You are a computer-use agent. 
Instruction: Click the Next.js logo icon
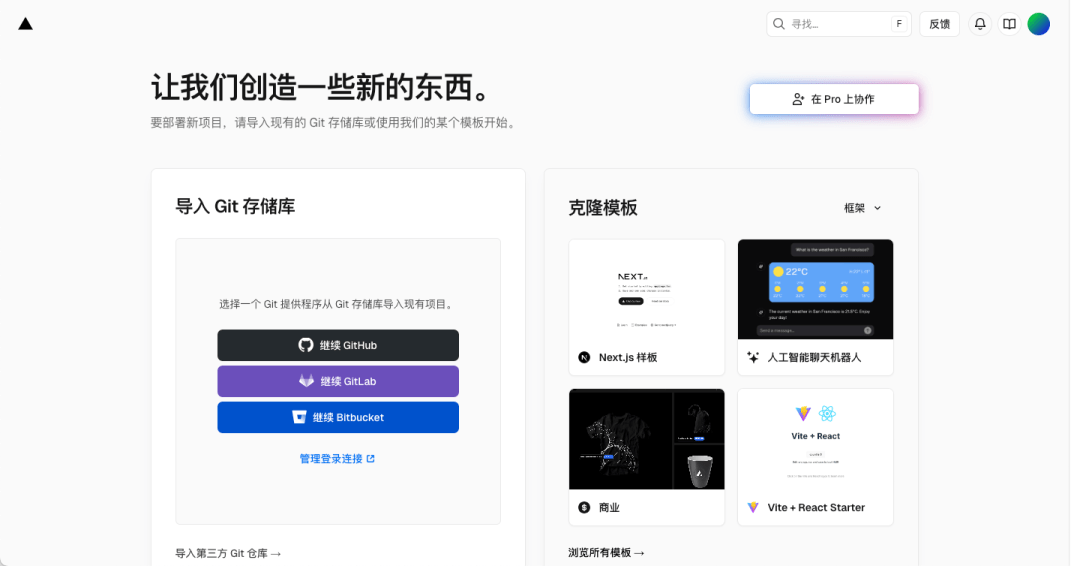pos(584,357)
